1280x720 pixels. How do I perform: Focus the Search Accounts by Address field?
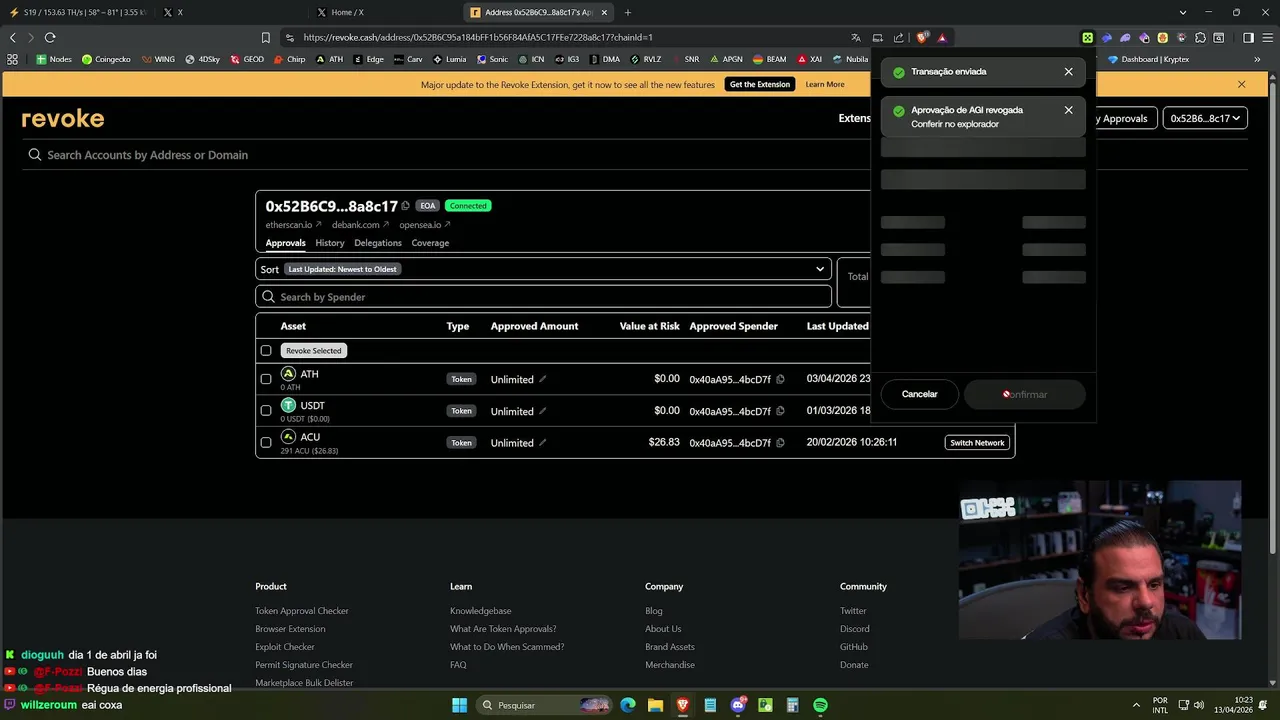click(445, 155)
